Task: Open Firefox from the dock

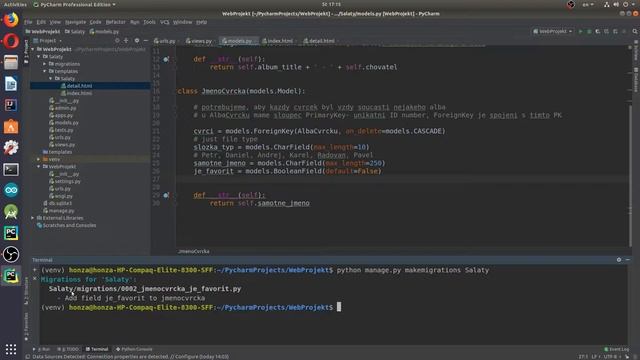Action: pyautogui.click(x=11, y=20)
